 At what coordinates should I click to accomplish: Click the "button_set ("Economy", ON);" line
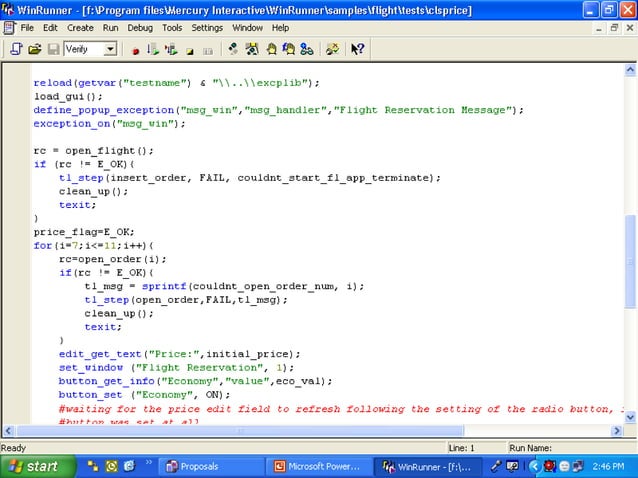[x=144, y=395]
